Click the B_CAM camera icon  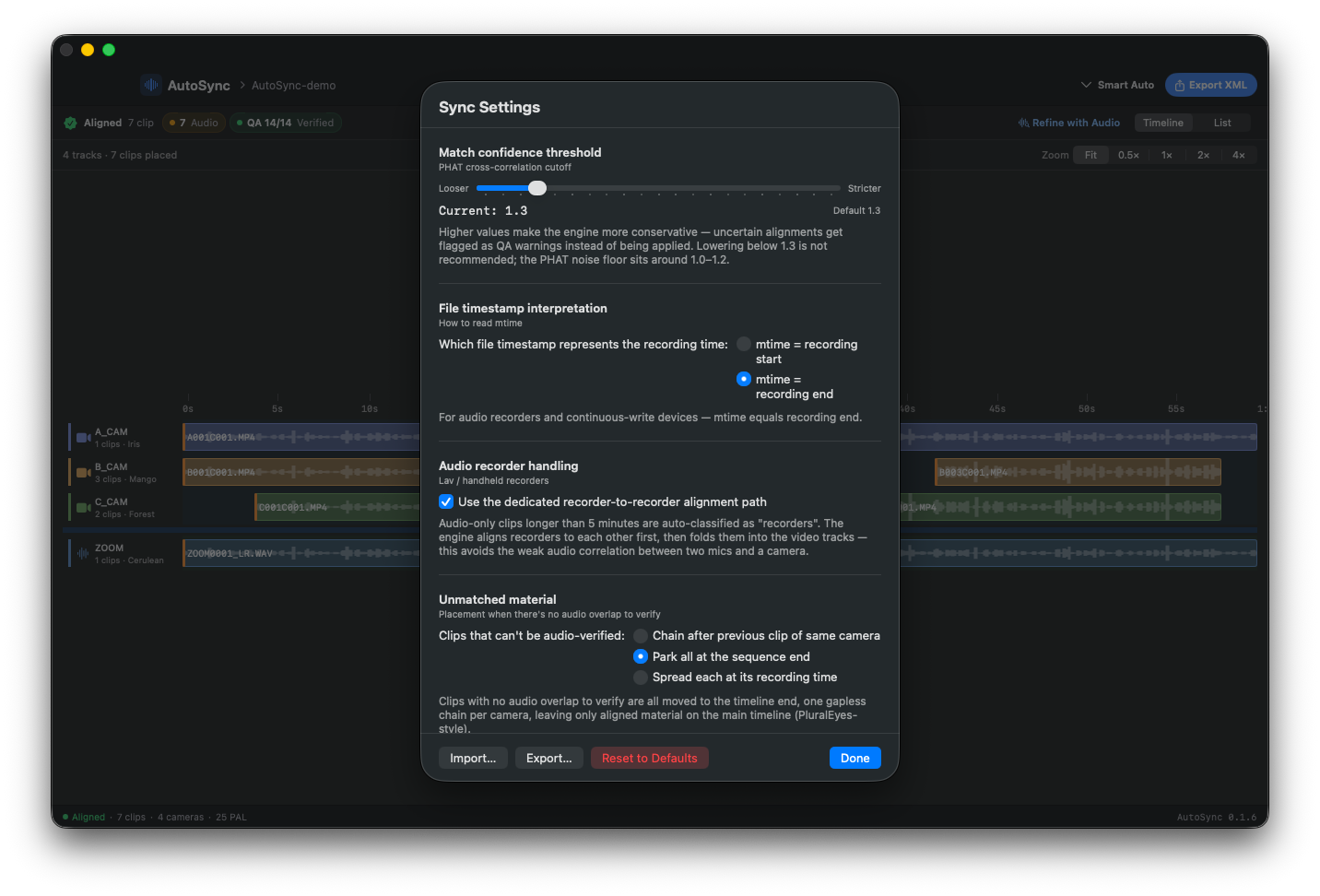83,473
